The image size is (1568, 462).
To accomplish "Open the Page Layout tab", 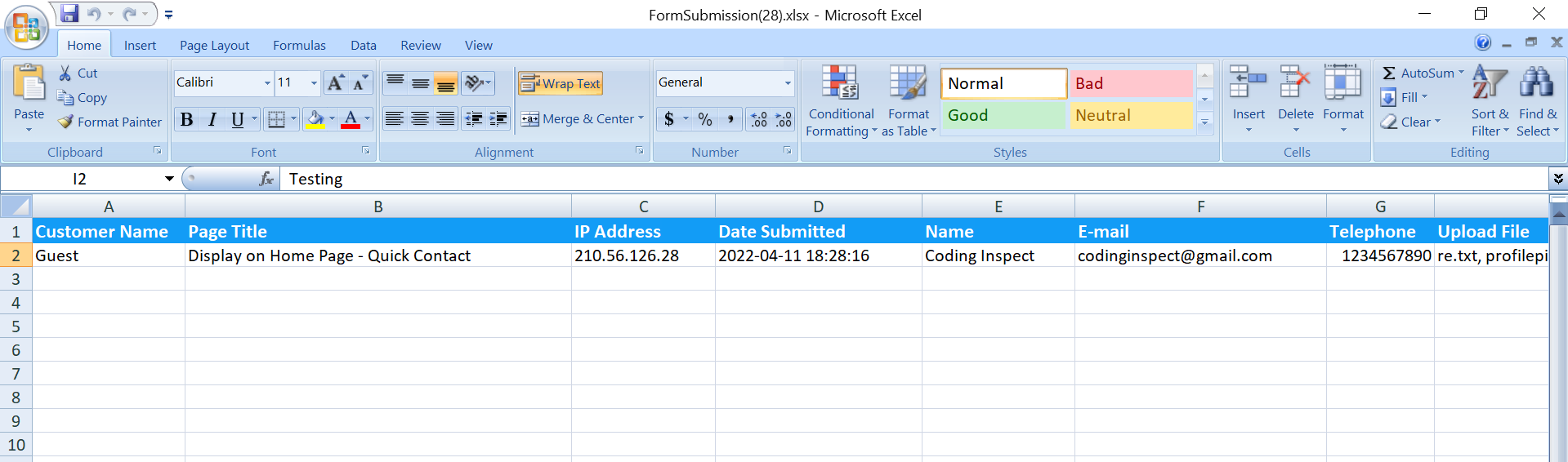I will coord(214,46).
